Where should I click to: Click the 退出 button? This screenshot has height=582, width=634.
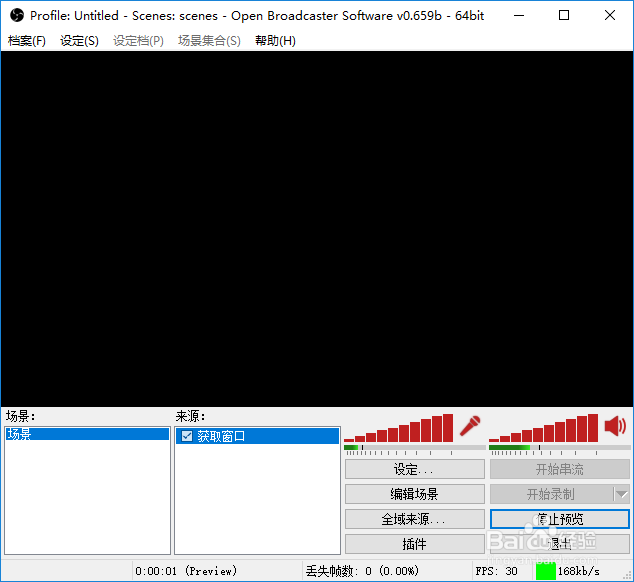(x=560, y=544)
